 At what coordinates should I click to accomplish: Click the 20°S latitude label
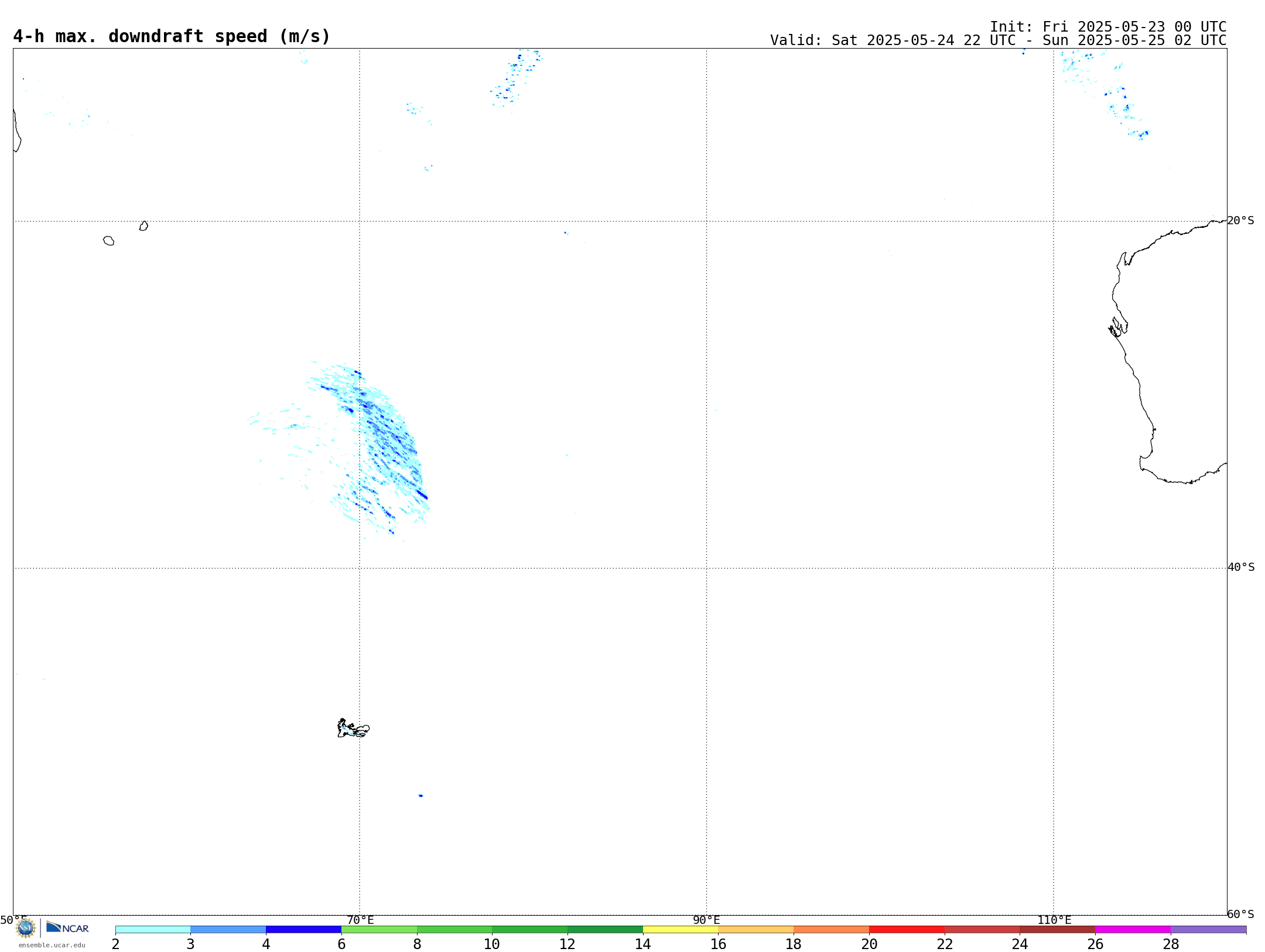click(1241, 221)
